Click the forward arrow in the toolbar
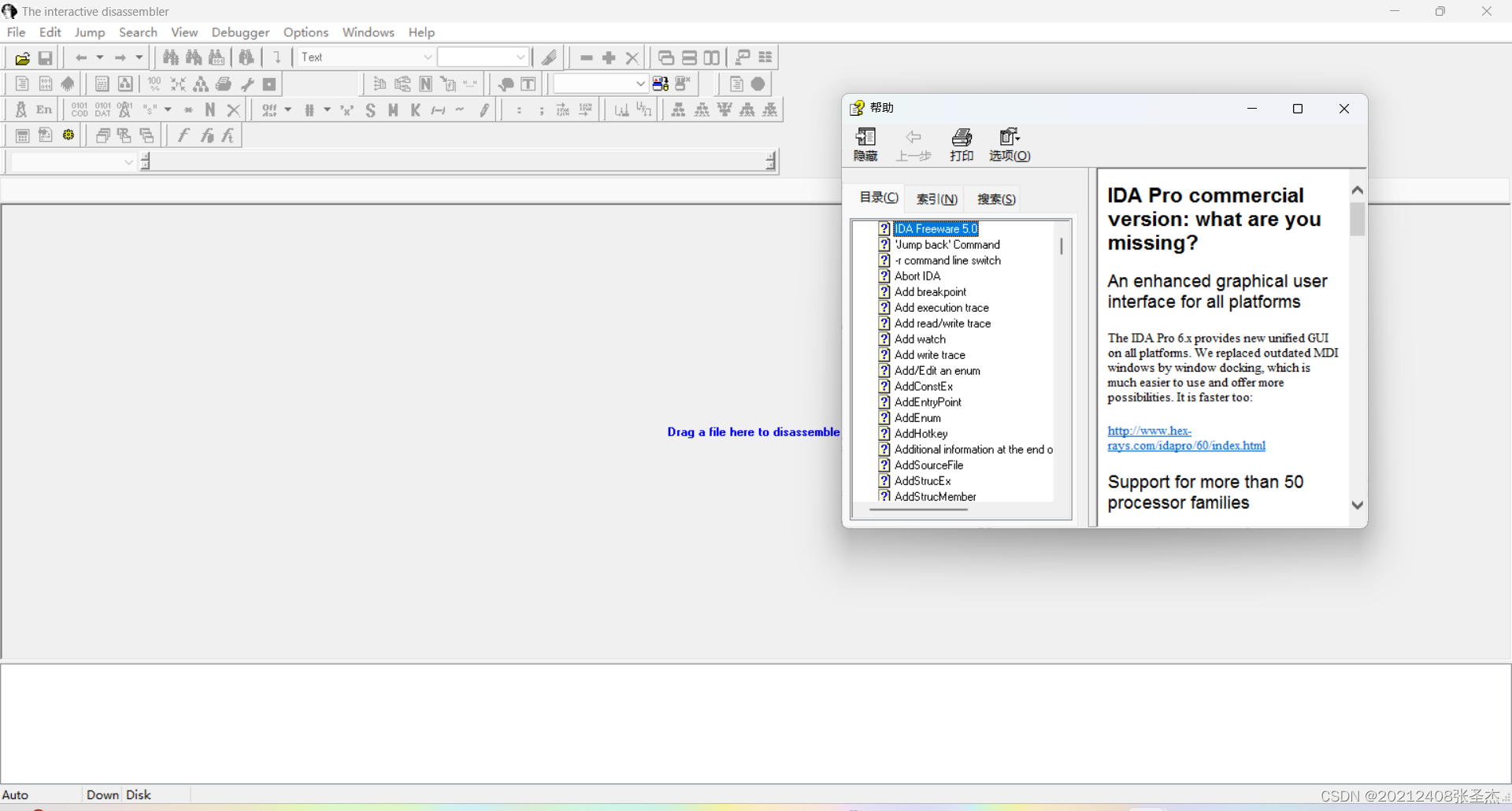Screen dimensions: 1512x811 120,57
